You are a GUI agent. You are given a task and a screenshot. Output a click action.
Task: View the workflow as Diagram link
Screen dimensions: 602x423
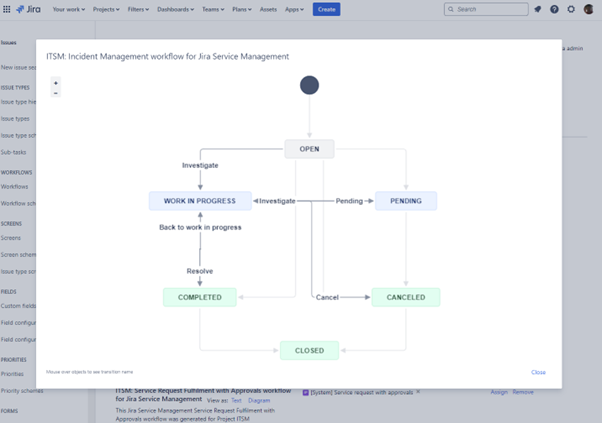click(259, 400)
